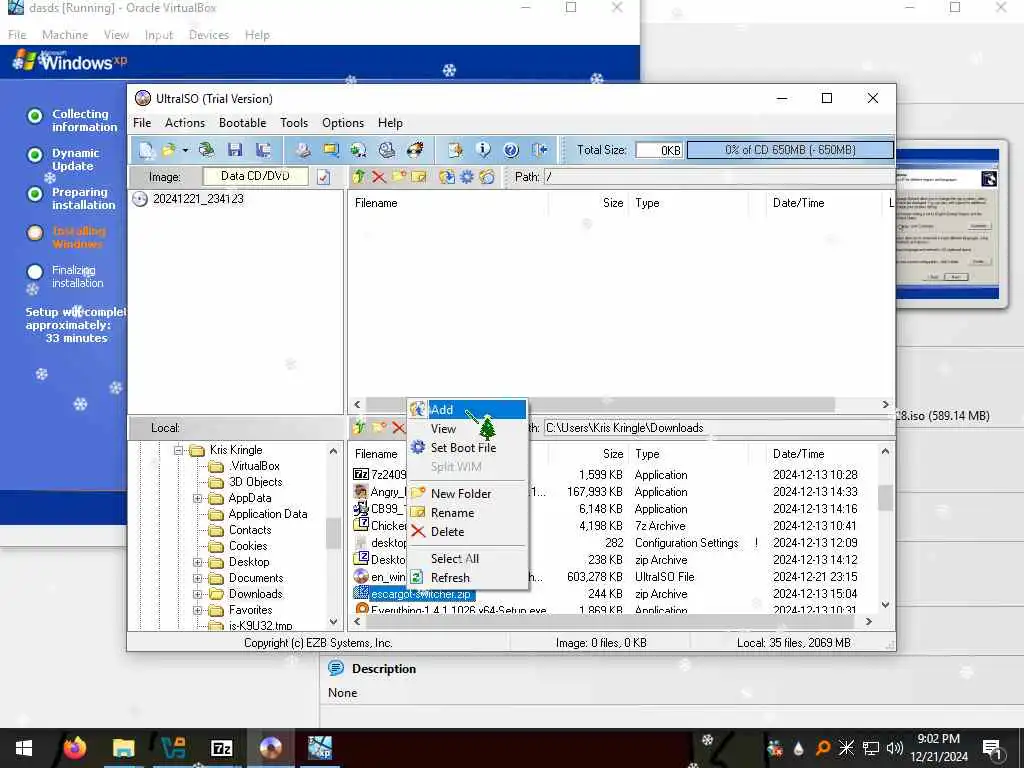
Task: Click the Extract icon in image toolbar
Action: pos(447,177)
